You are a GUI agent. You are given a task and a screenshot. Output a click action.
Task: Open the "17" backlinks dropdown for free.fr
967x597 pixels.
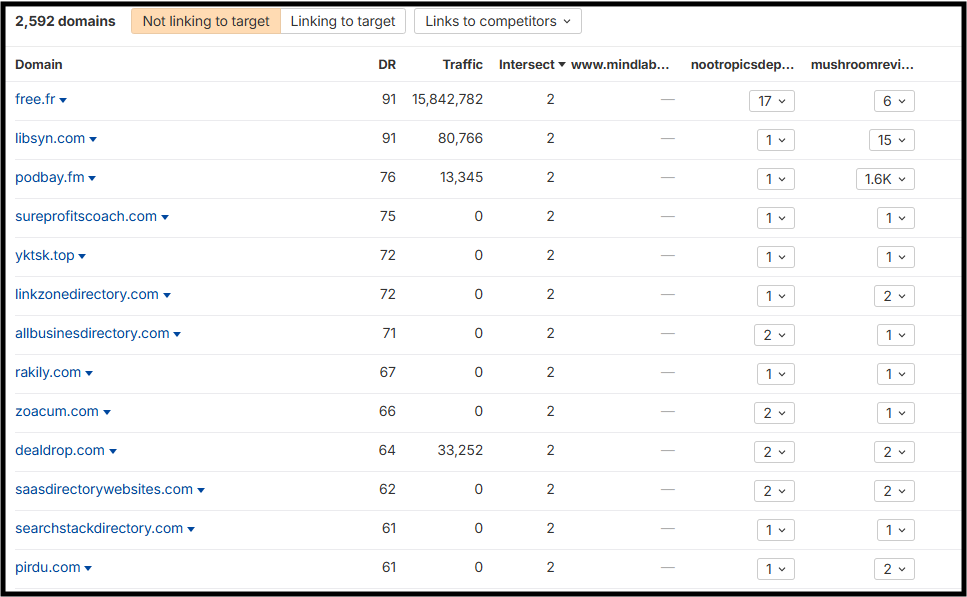tap(772, 100)
